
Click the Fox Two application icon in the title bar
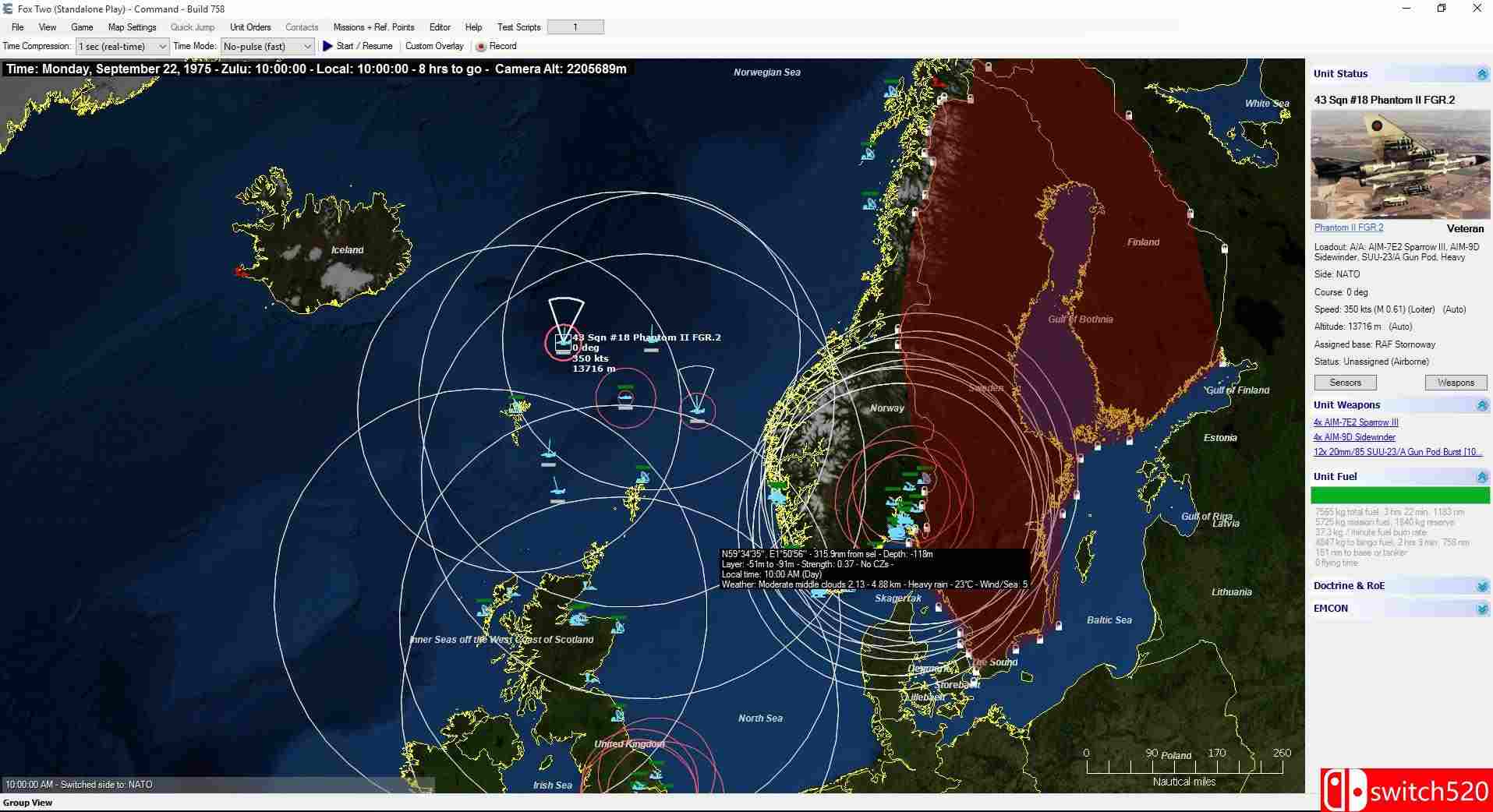8,9
